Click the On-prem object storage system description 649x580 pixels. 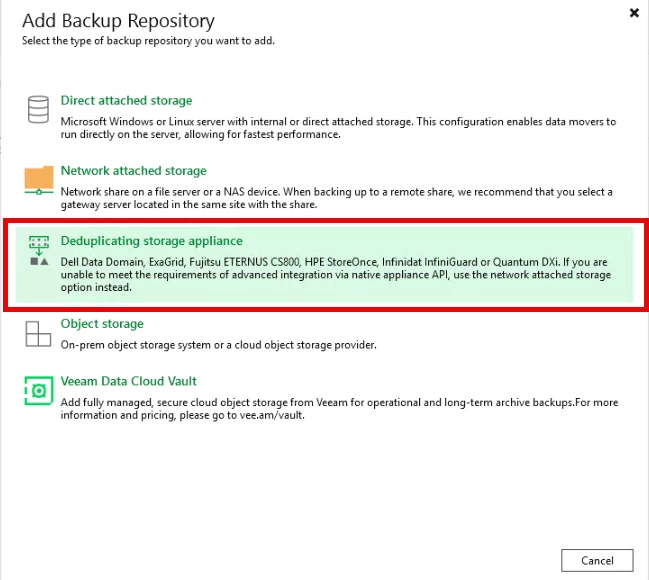(x=219, y=345)
